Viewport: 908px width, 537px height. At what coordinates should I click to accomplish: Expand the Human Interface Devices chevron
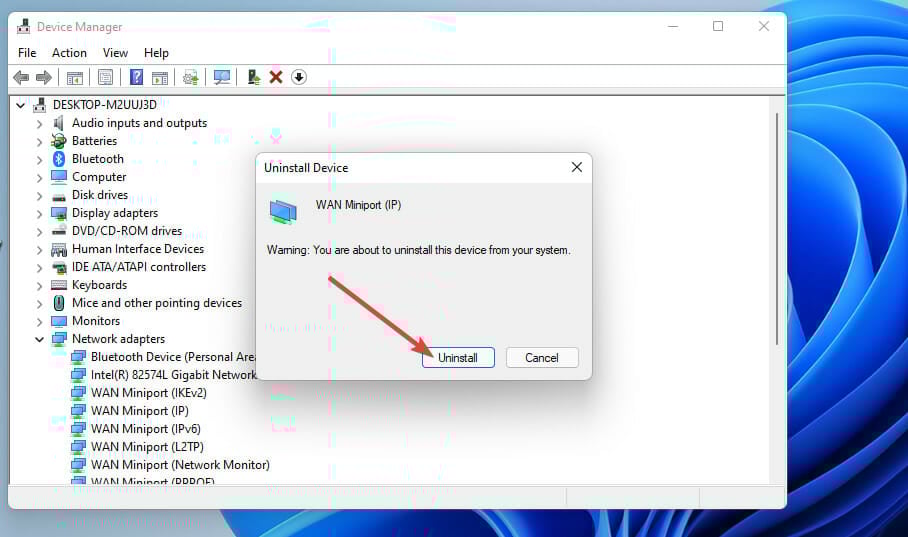(39, 250)
